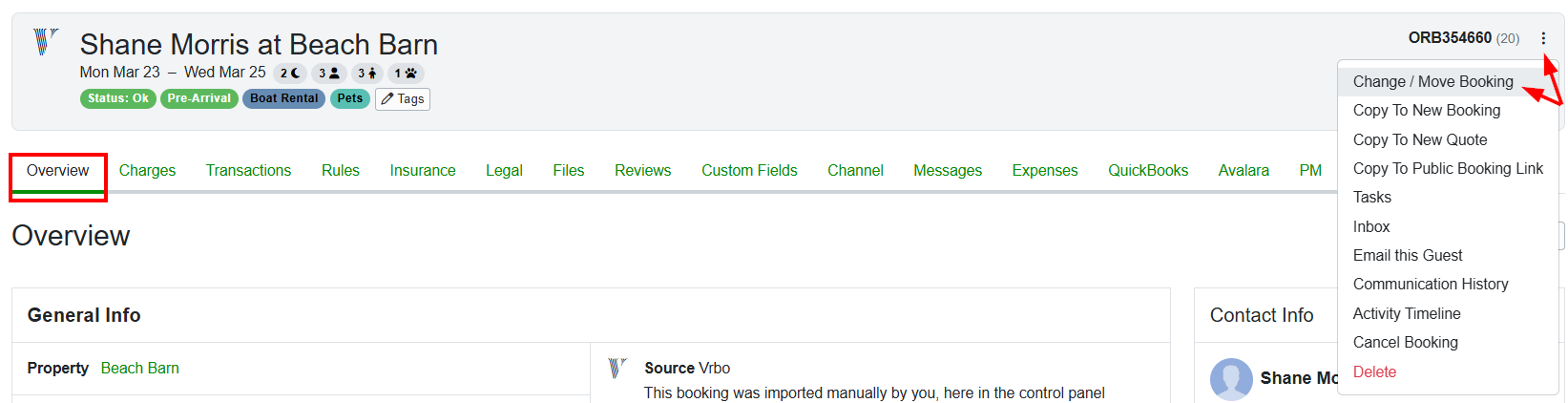1568x403 pixels.
Task: Click the Vrbo logo beside booking title
Action: (x=45, y=42)
